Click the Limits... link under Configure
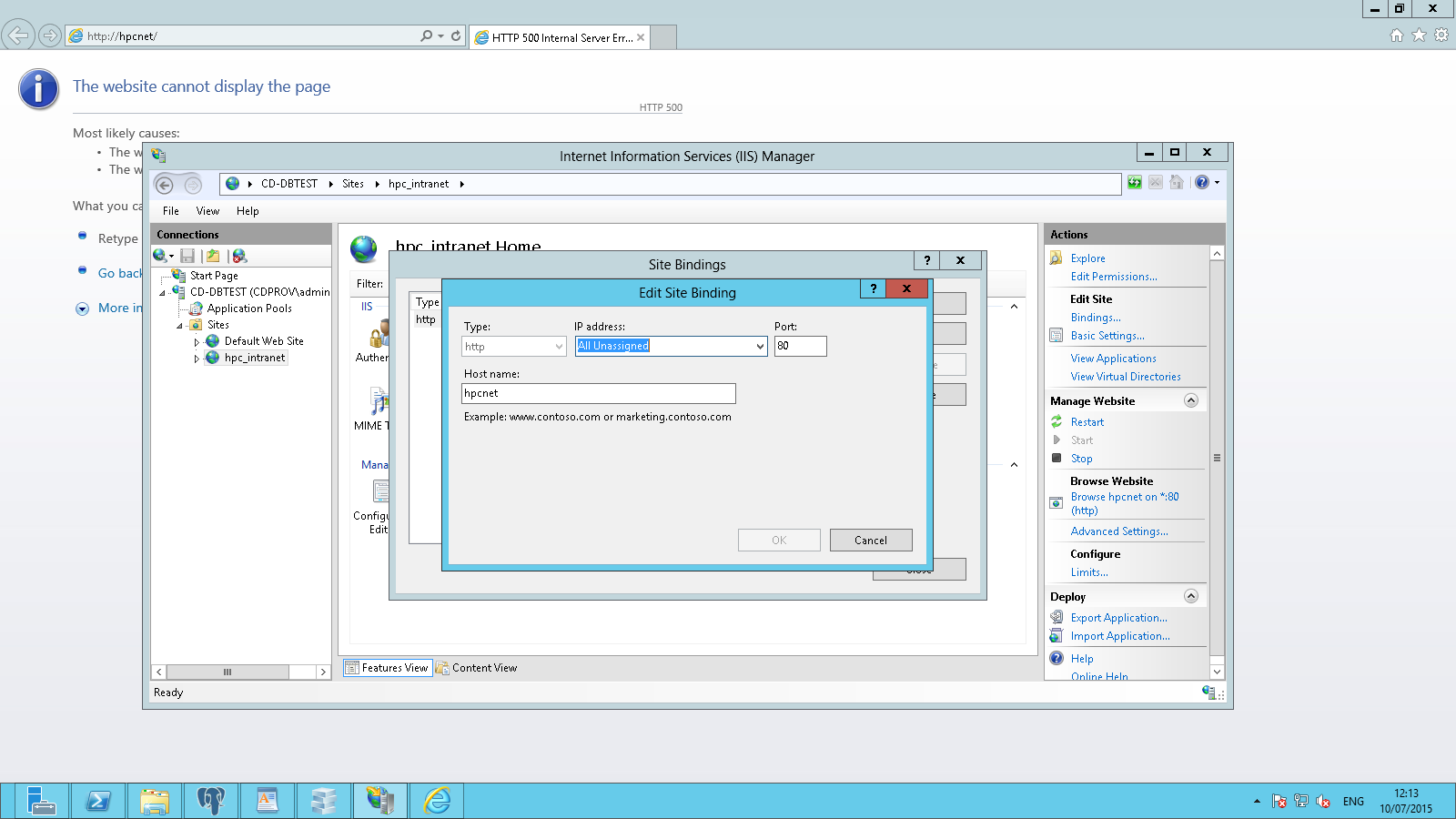Image resolution: width=1456 pixels, height=819 pixels. tap(1089, 572)
